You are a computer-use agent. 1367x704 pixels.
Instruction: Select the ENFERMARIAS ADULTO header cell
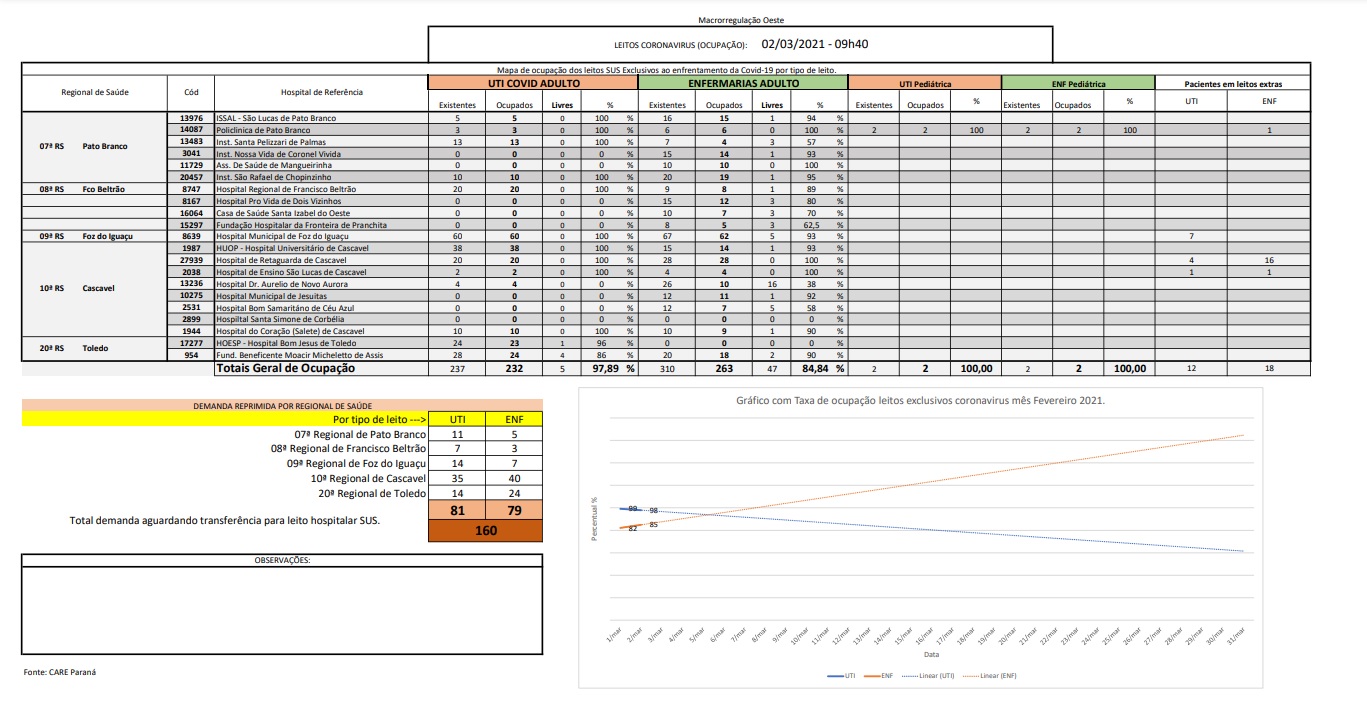743,84
